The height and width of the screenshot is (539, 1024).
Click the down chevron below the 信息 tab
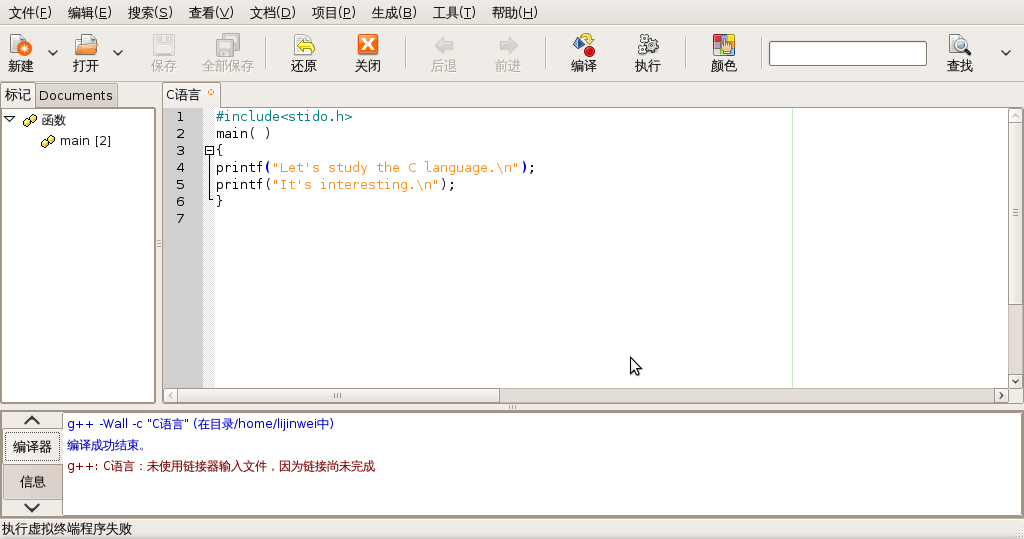(32, 507)
